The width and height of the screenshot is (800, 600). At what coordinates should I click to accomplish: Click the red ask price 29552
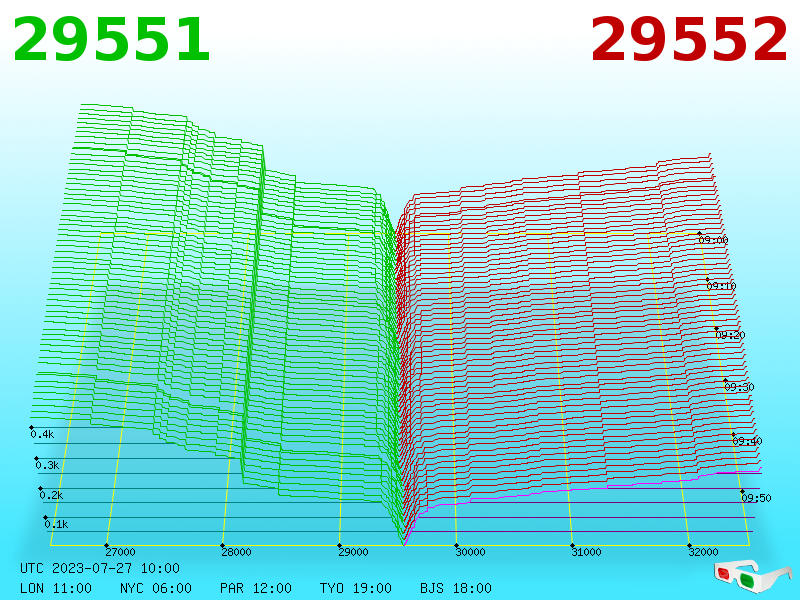click(x=689, y=39)
